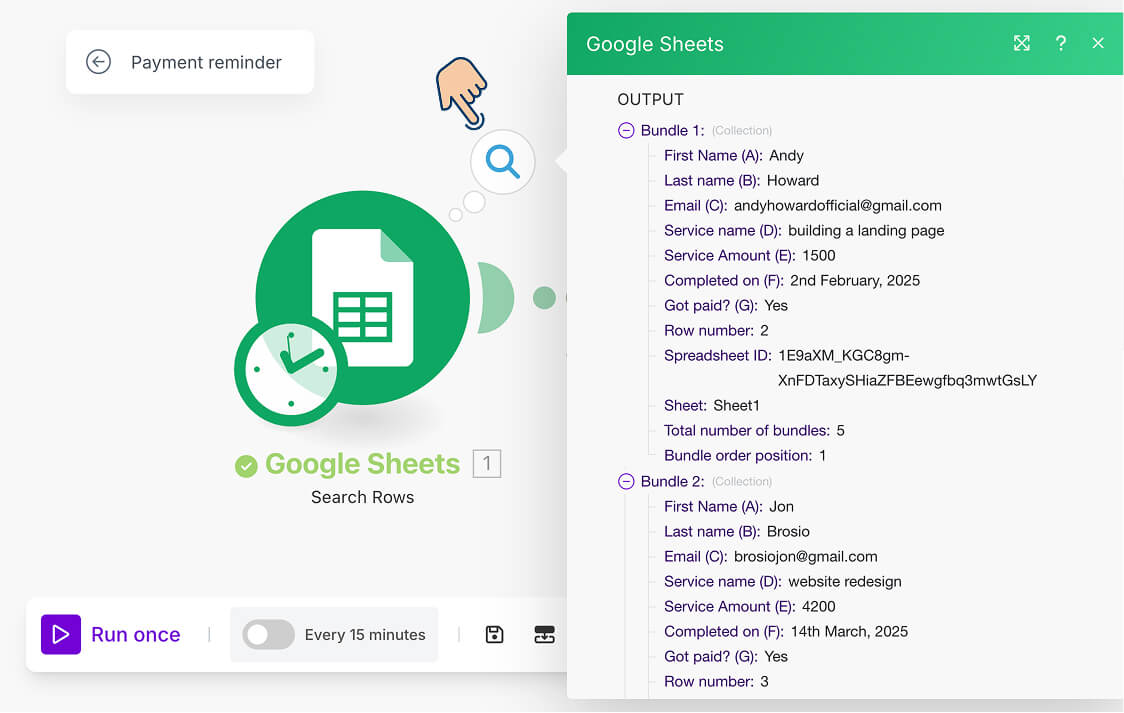Toggle the Every 15 minutes scheduling switch

pos(268,634)
